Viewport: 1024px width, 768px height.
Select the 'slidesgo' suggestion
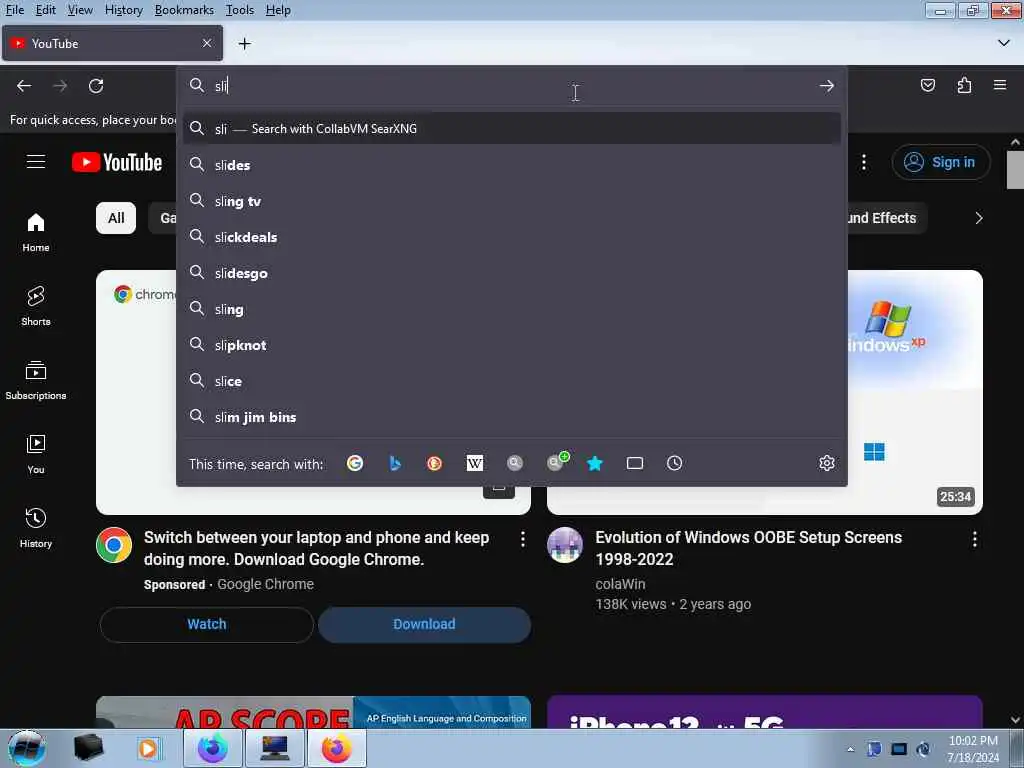pyautogui.click(x=512, y=273)
